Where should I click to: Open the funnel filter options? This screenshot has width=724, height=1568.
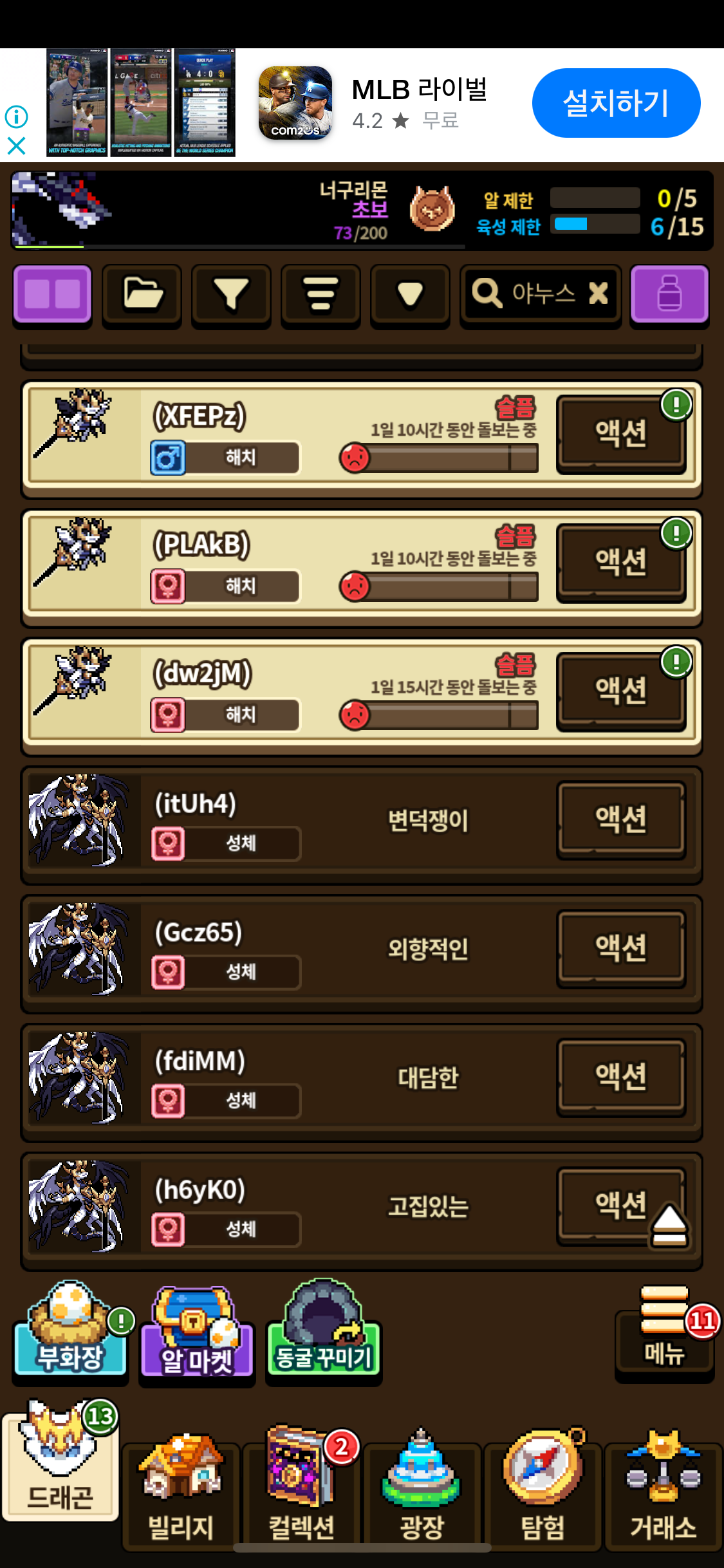[231, 295]
